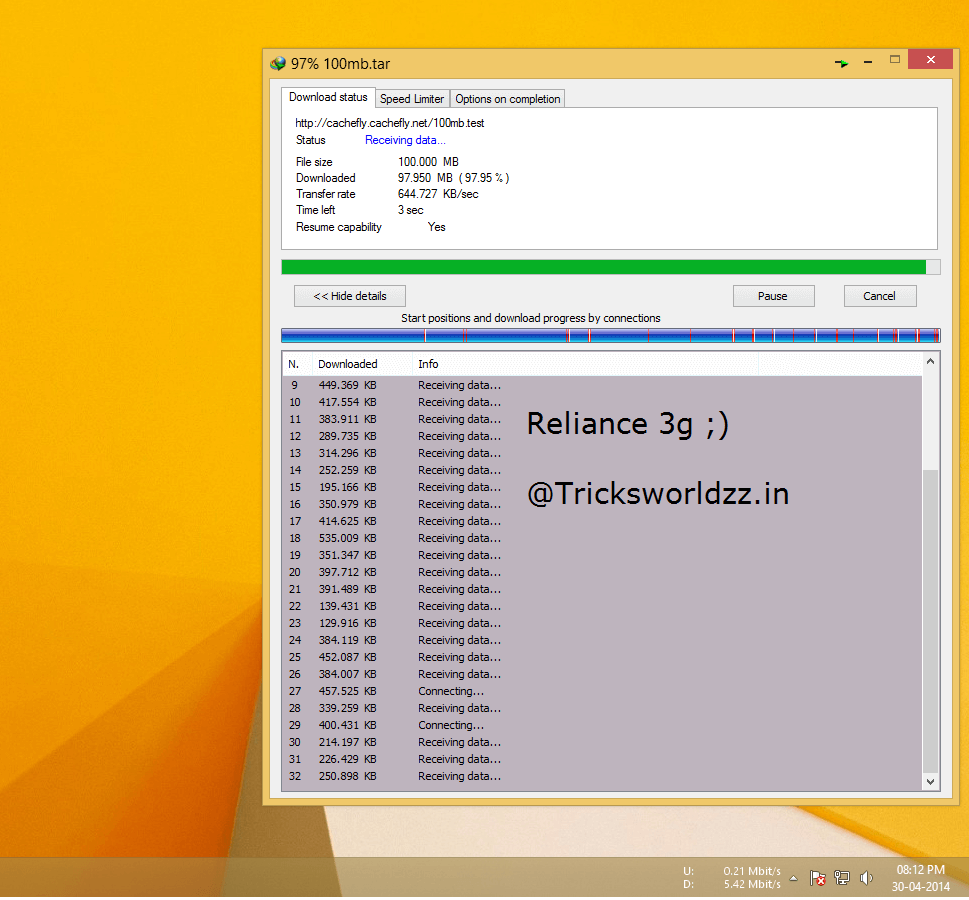
Task: Click the volume speaker tray icon
Action: point(866,878)
